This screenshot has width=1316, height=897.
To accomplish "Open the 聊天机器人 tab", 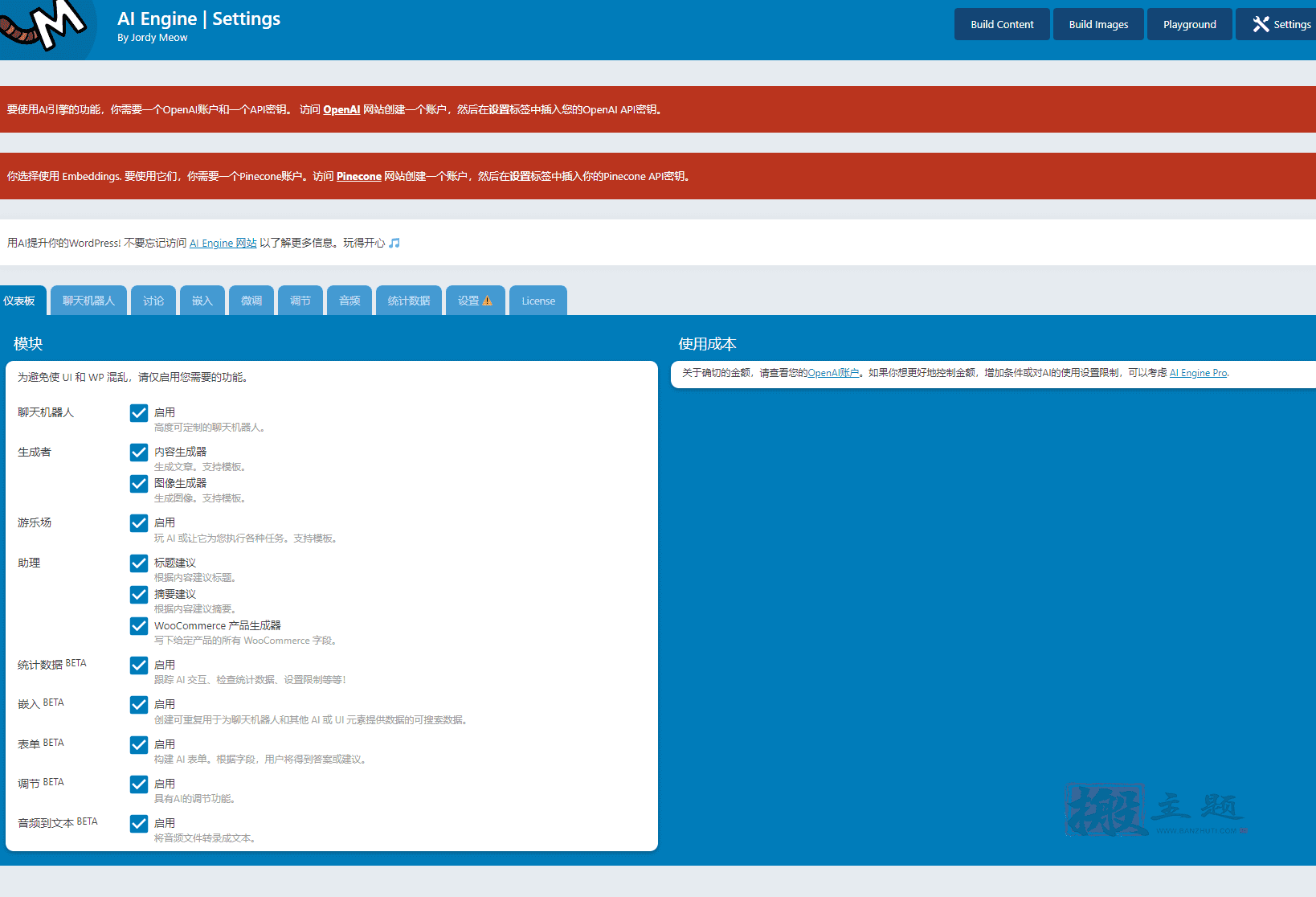I will click(88, 301).
